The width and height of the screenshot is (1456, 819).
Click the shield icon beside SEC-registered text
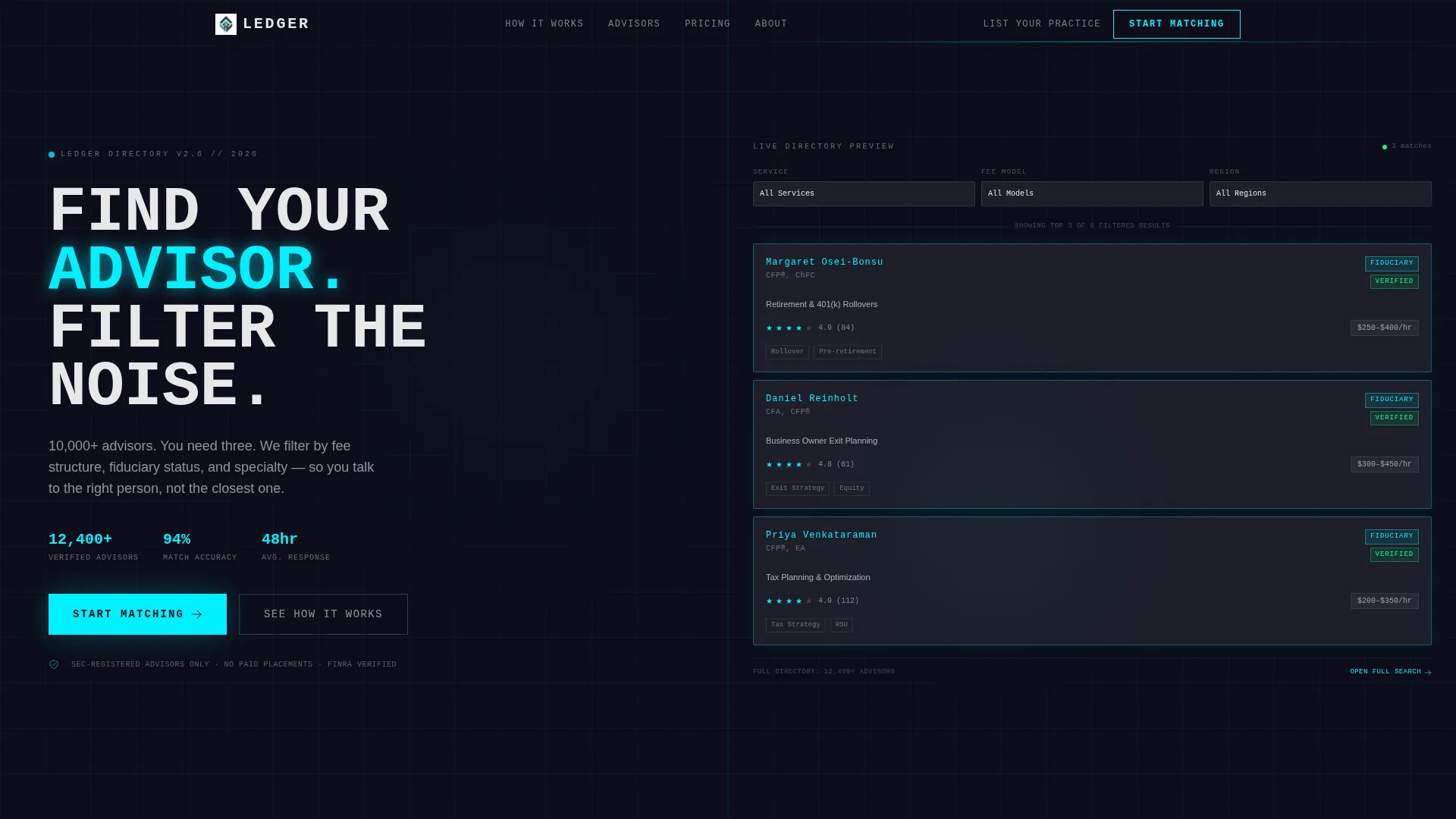[54, 664]
